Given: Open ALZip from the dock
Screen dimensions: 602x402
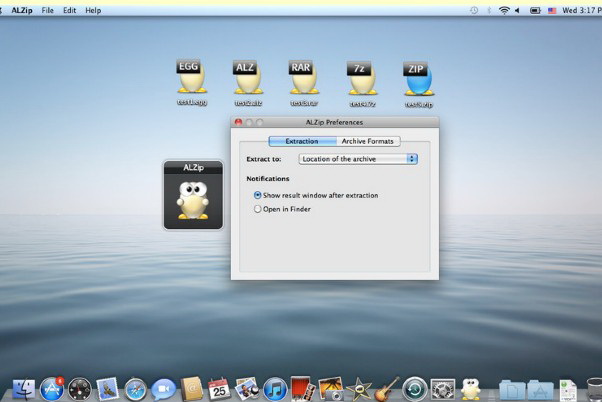Looking at the screenshot, I should 470,389.
